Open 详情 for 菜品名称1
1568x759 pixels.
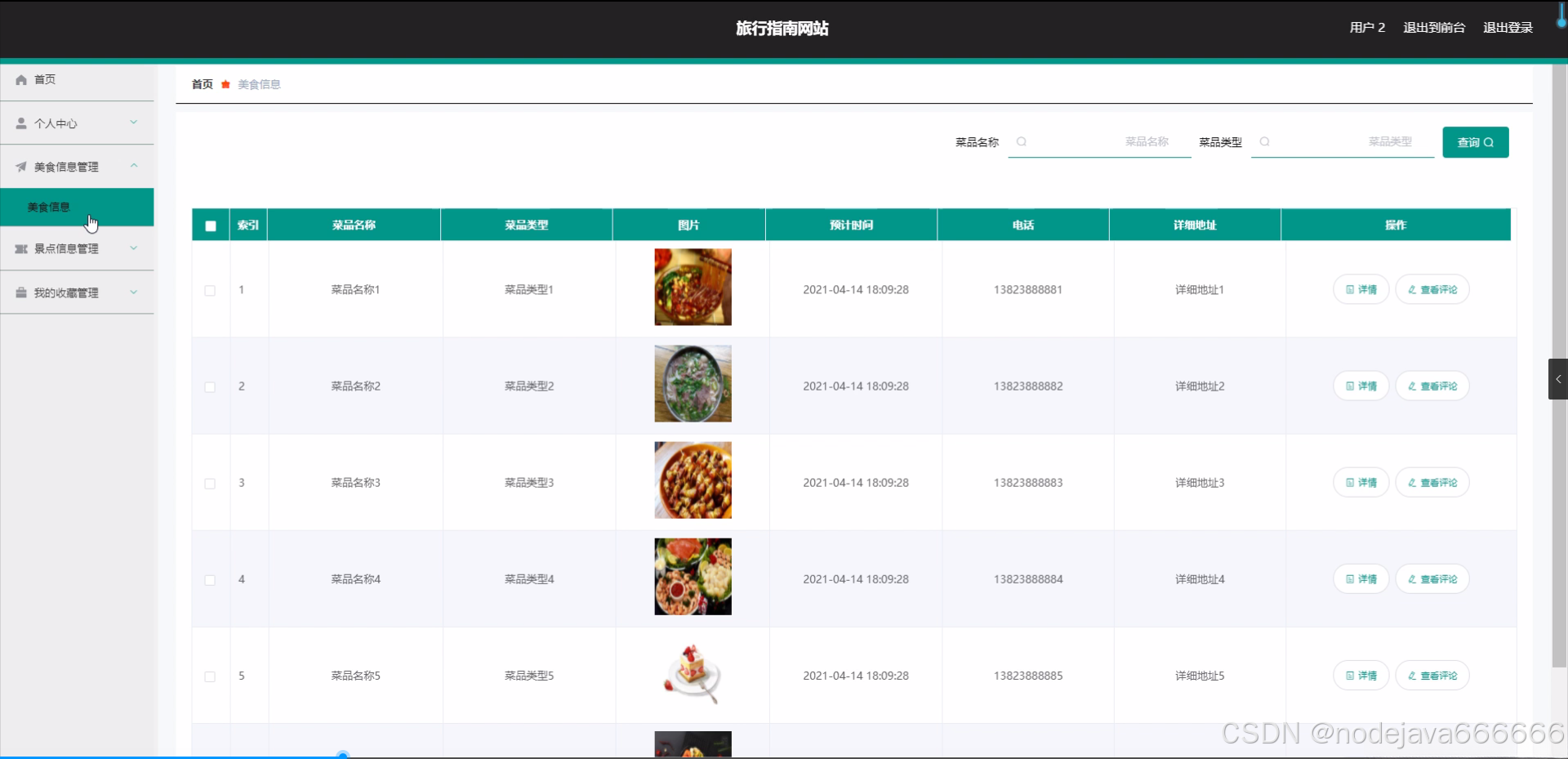[x=1361, y=289]
